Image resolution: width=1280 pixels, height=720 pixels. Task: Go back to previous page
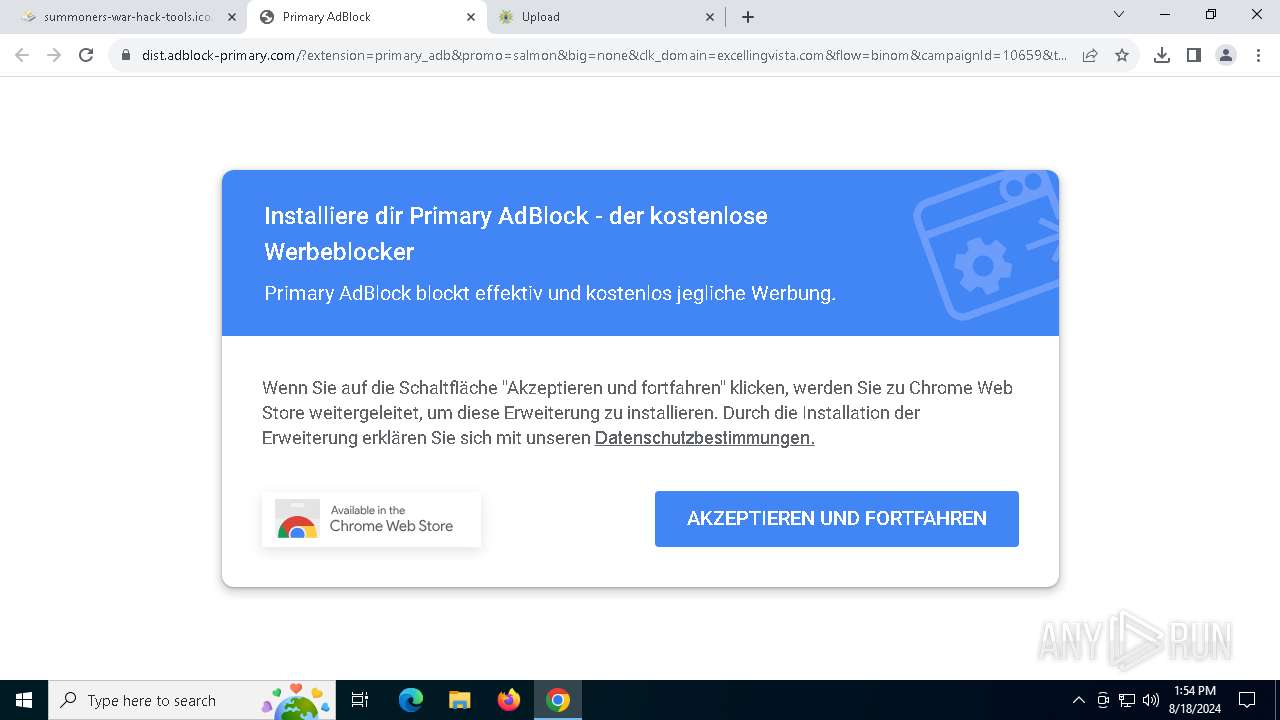pos(22,55)
